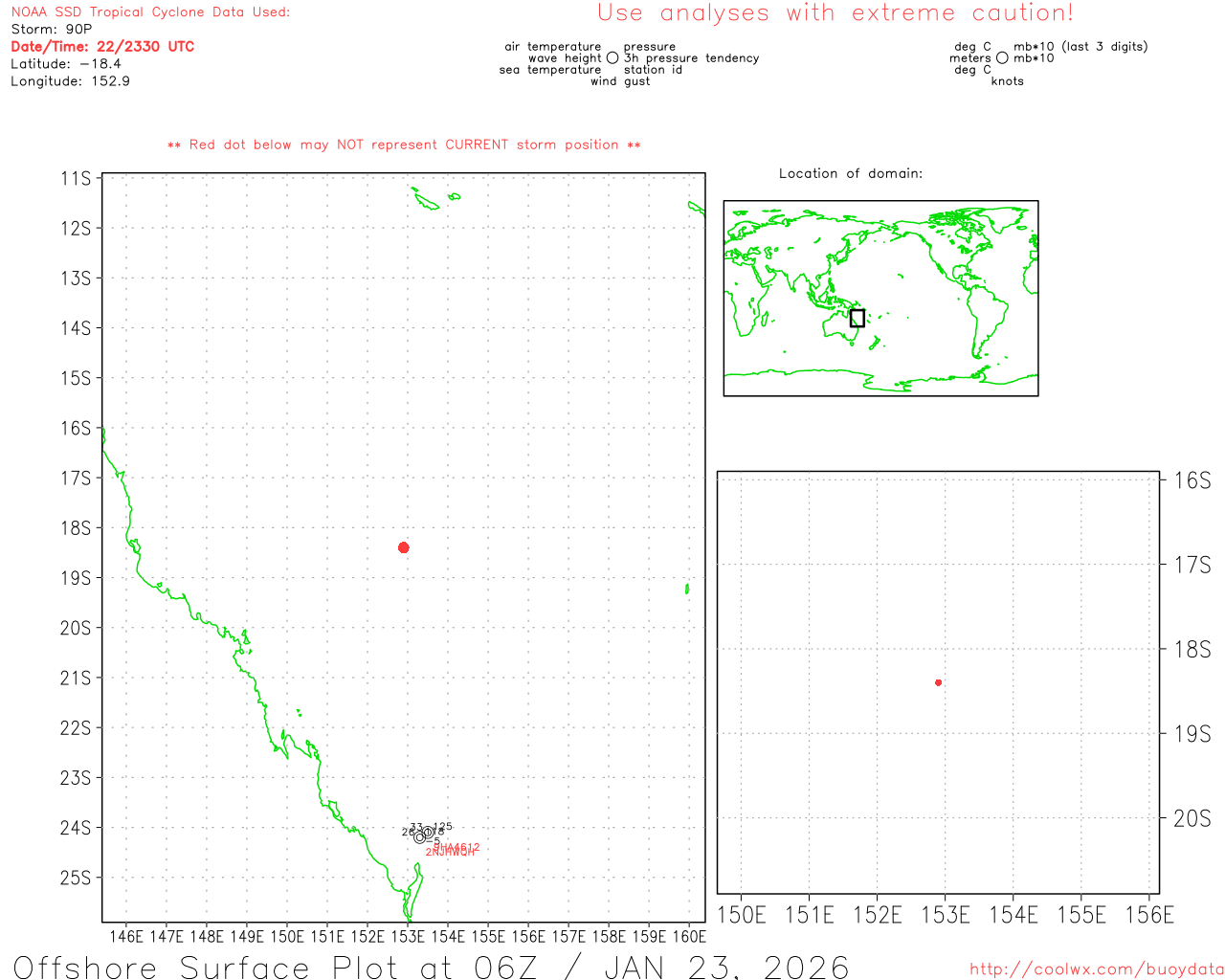Click the "Longitude: 152.9" line
Image resolution: width=1225 pixels, height=980 pixels.
point(70,81)
